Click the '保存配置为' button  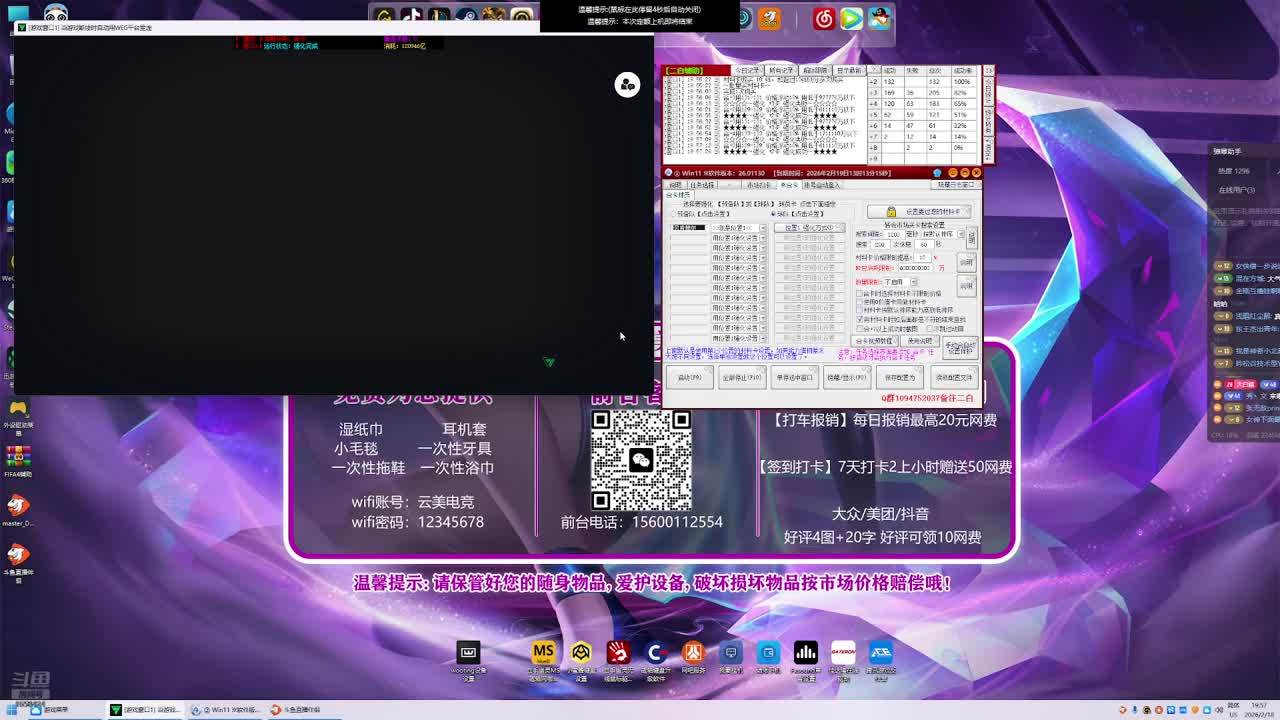pos(900,378)
